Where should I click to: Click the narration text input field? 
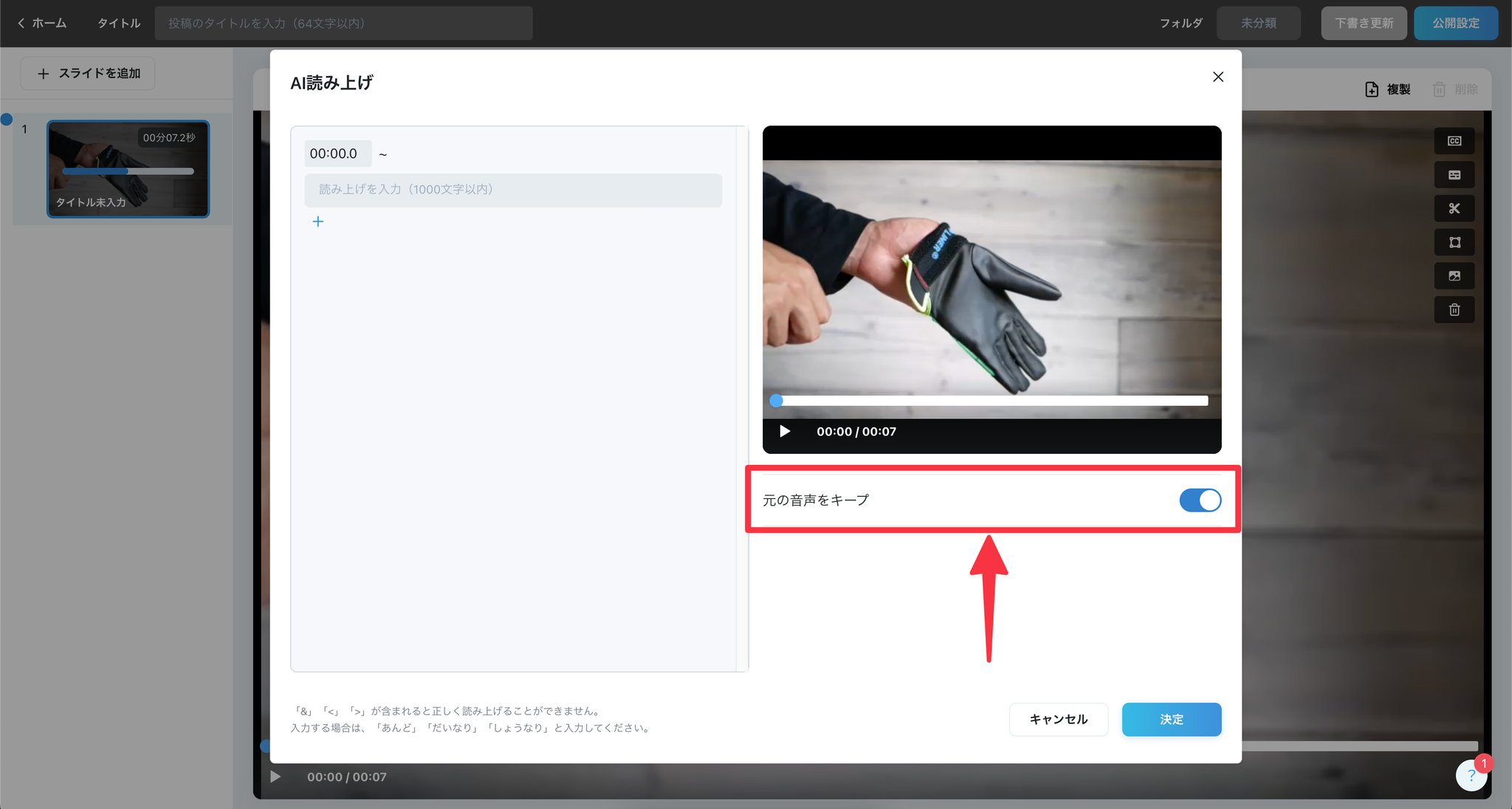512,190
